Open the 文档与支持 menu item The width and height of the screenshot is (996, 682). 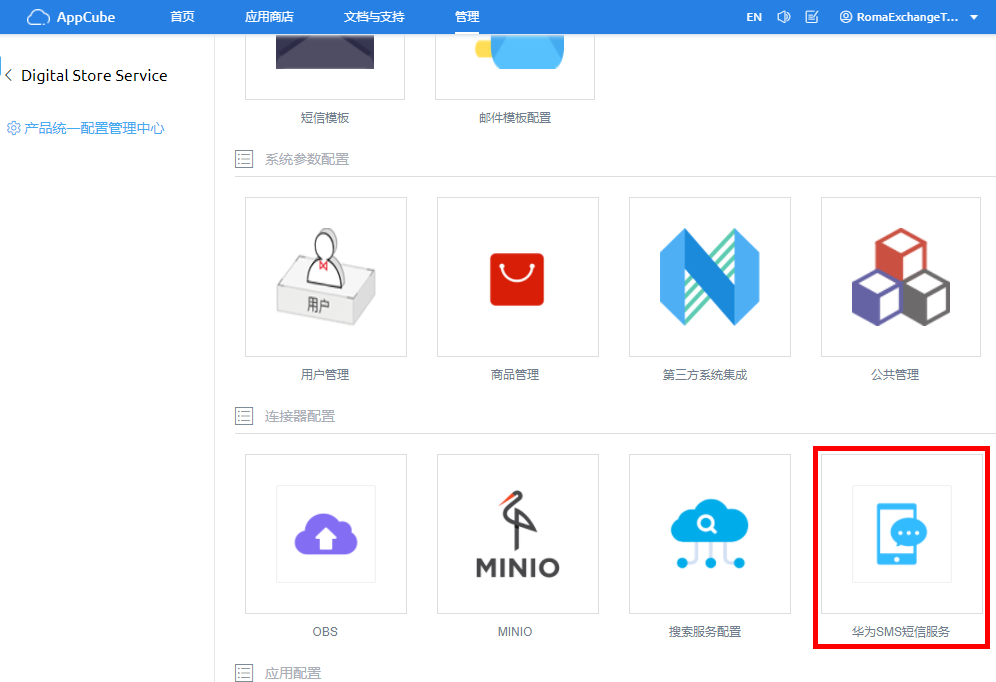(x=374, y=17)
